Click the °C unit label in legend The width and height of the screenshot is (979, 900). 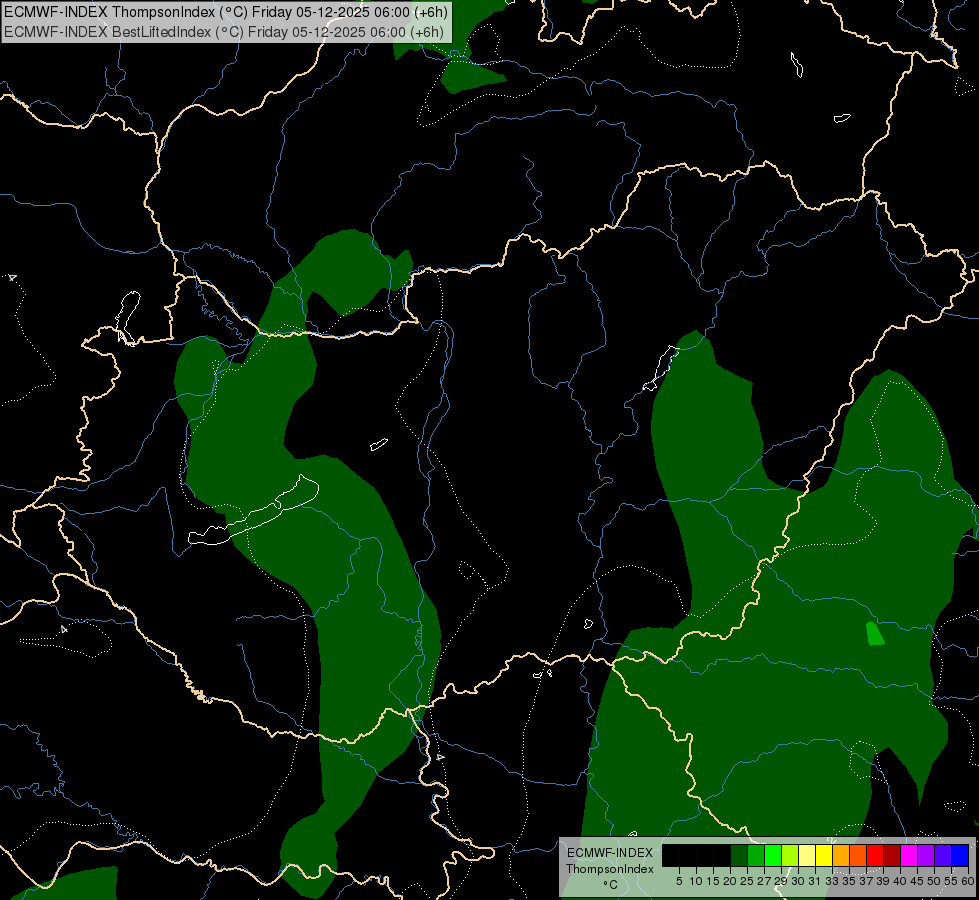coord(611,884)
